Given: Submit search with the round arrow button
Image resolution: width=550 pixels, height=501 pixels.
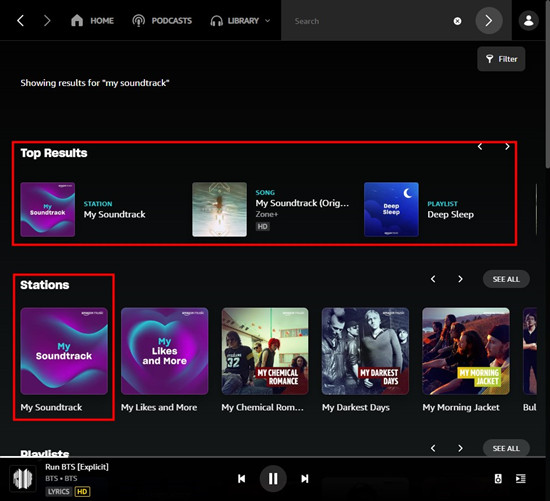Looking at the screenshot, I should coord(489,21).
